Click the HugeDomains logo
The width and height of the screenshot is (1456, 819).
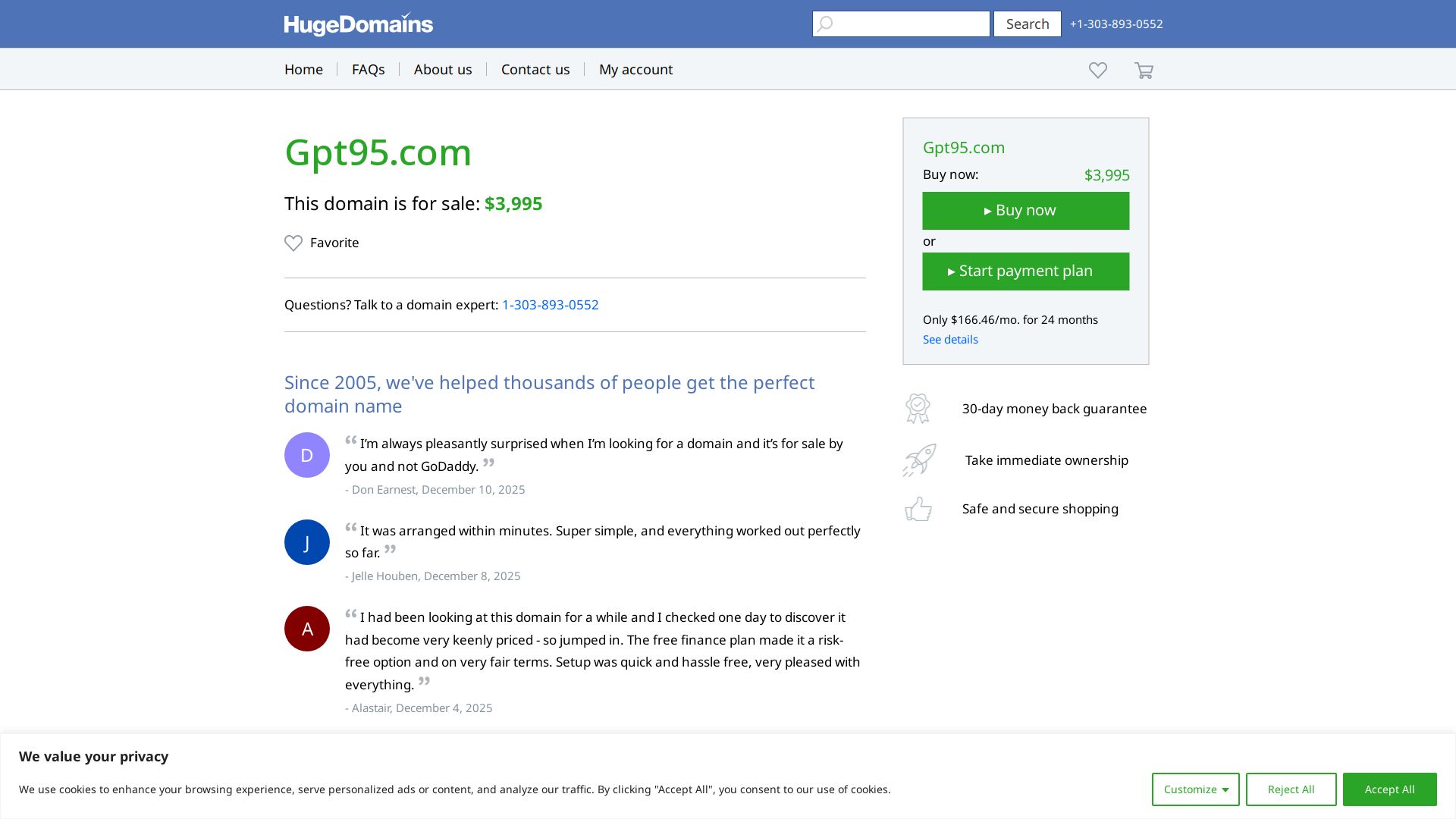coord(358,24)
